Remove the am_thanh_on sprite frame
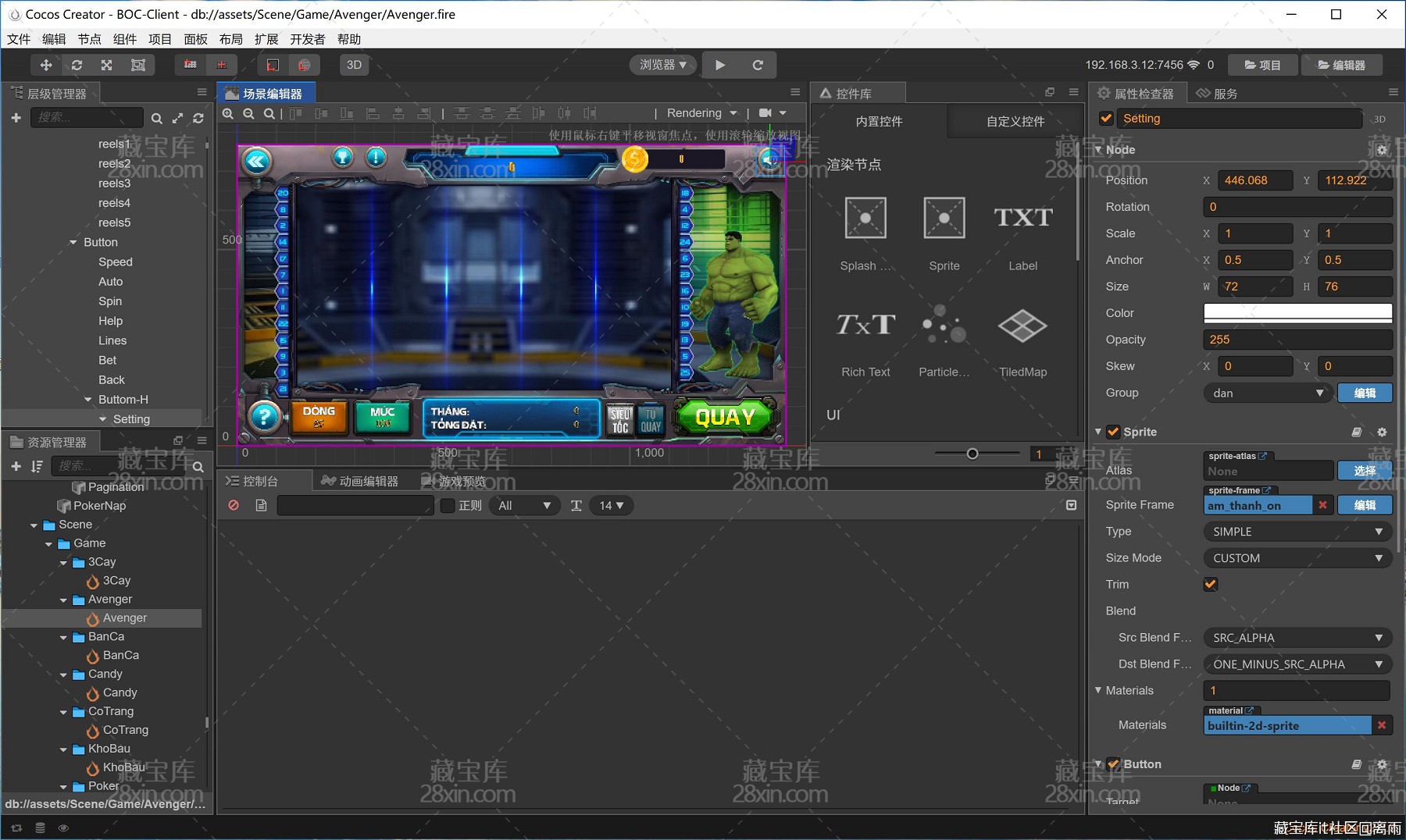 (x=1322, y=505)
